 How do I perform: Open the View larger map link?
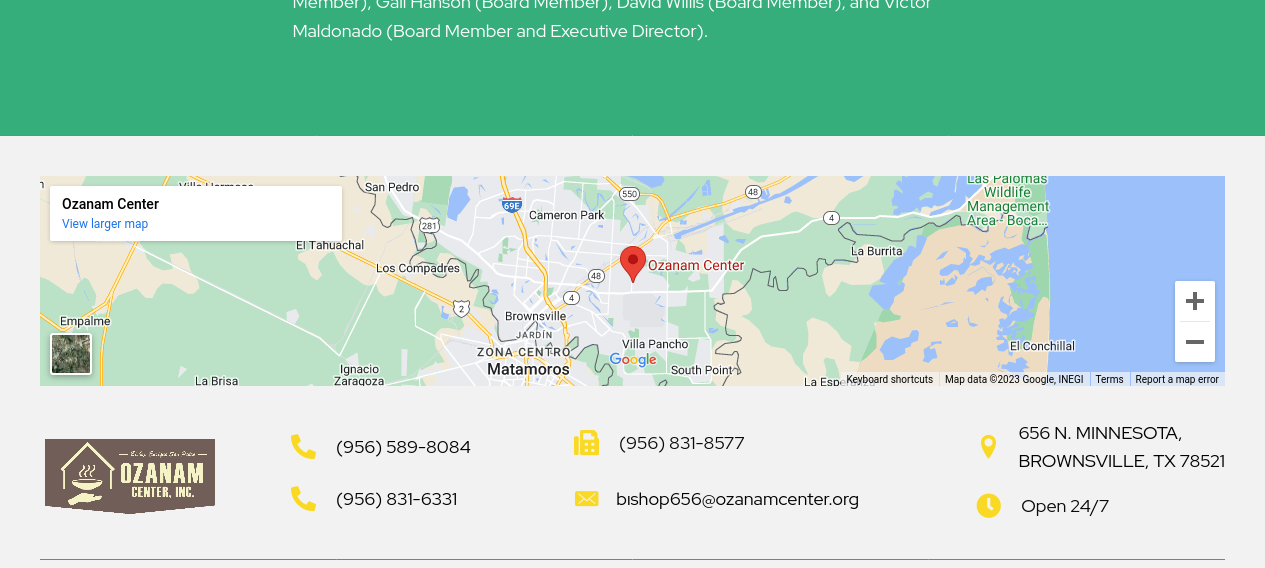click(x=105, y=224)
